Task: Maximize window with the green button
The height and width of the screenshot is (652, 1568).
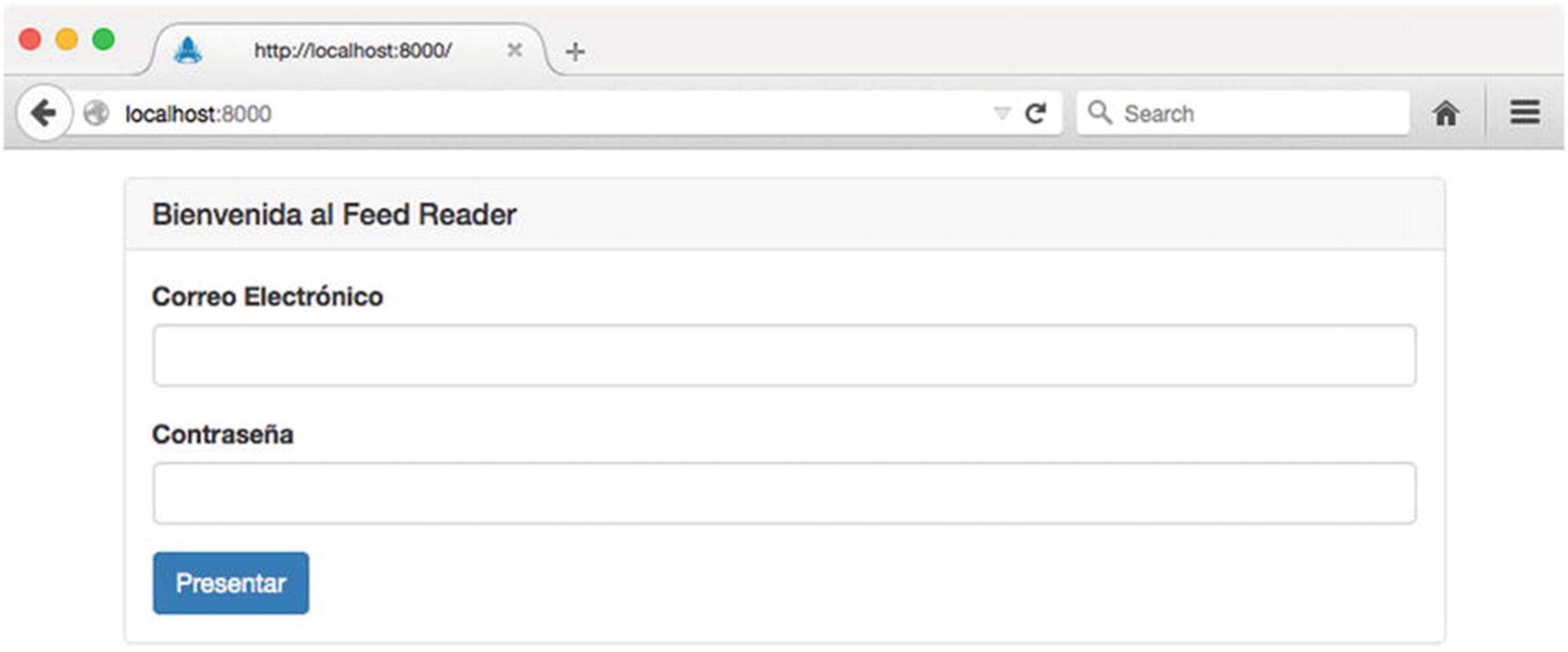Action: coord(104,39)
